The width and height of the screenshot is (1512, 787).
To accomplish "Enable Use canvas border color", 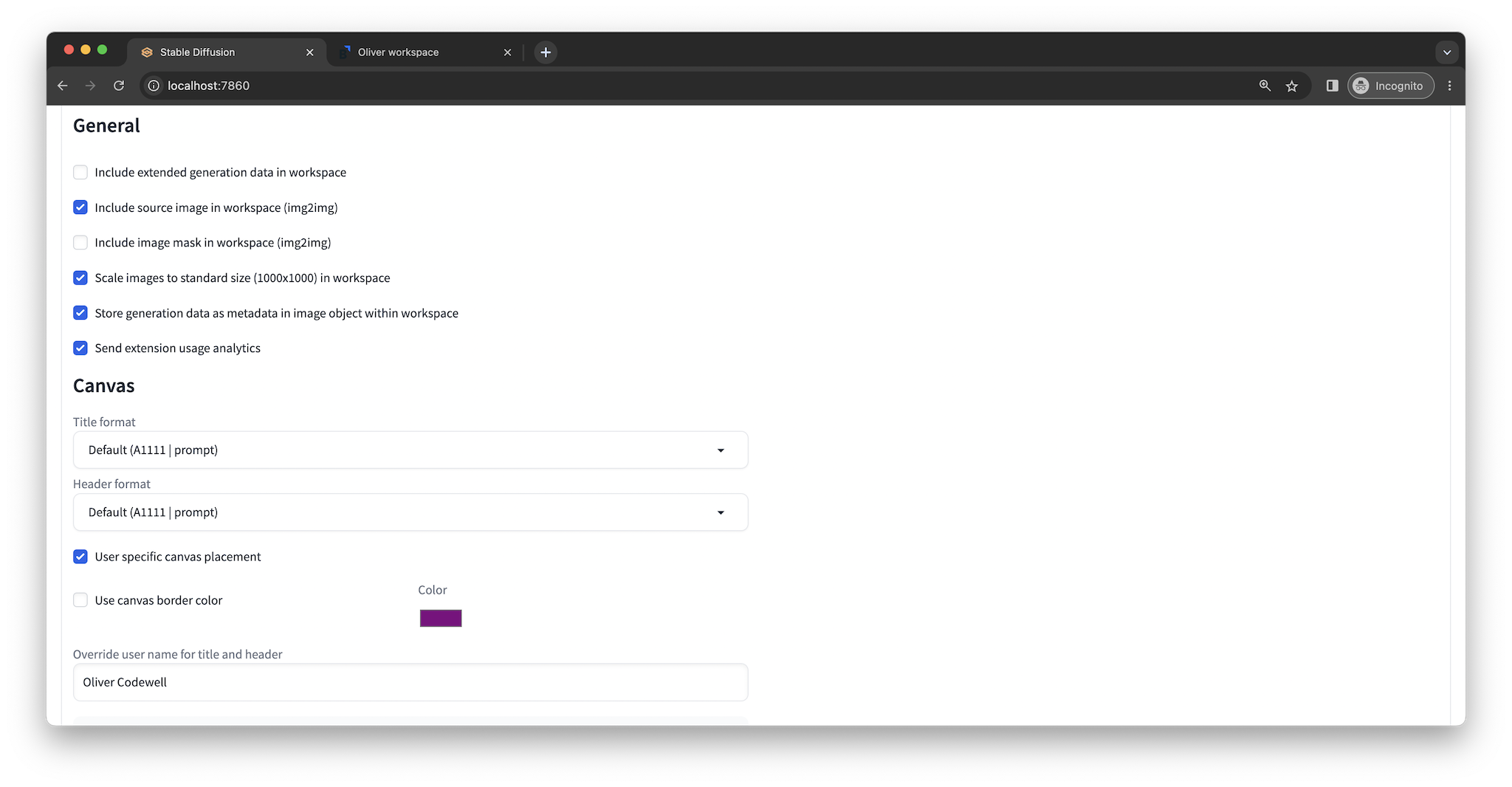I will point(80,600).
